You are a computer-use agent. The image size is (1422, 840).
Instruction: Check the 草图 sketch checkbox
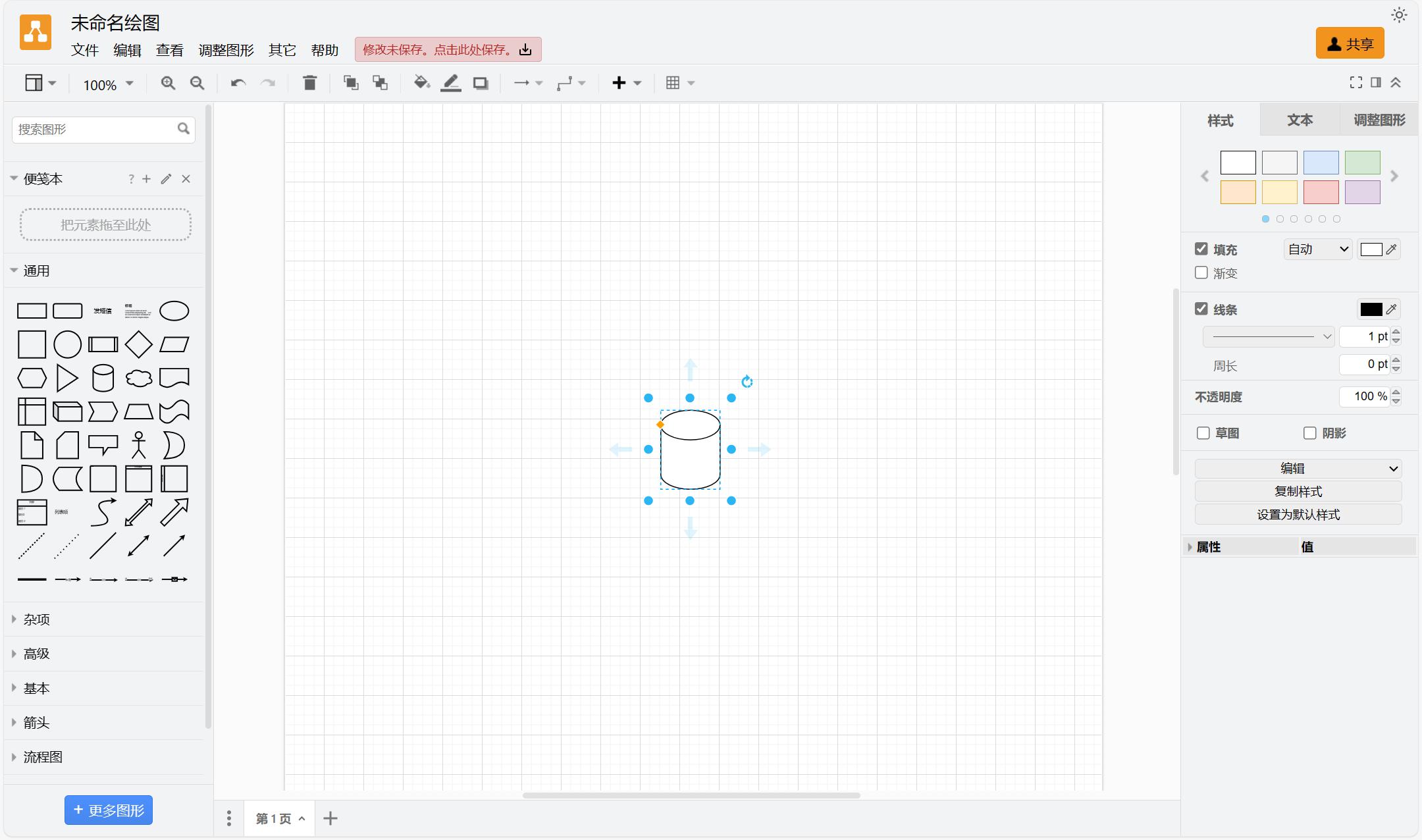[1203, 433]
